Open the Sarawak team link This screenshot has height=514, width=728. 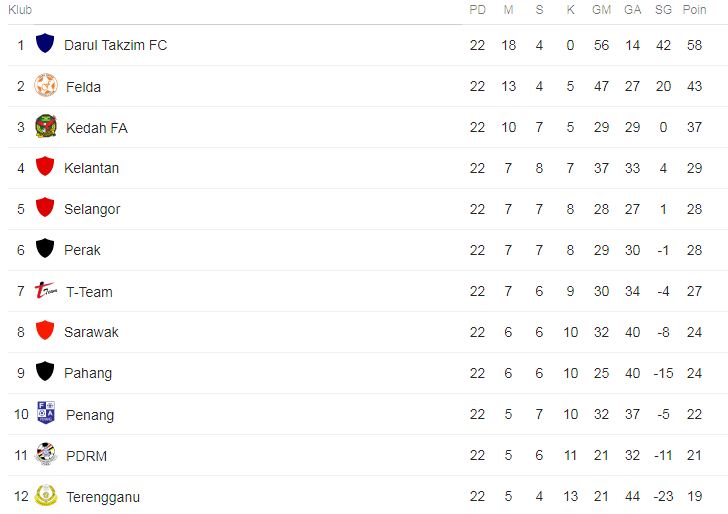pyautogui.click(x=91, y=332)
